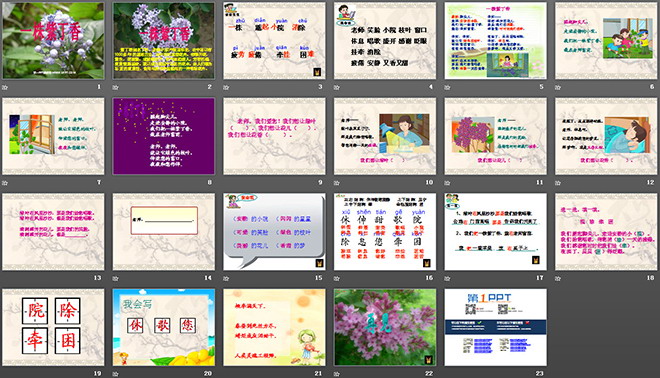660x378 pixels.
Task: Click the slide number 23 label
Action: (540, 373)
